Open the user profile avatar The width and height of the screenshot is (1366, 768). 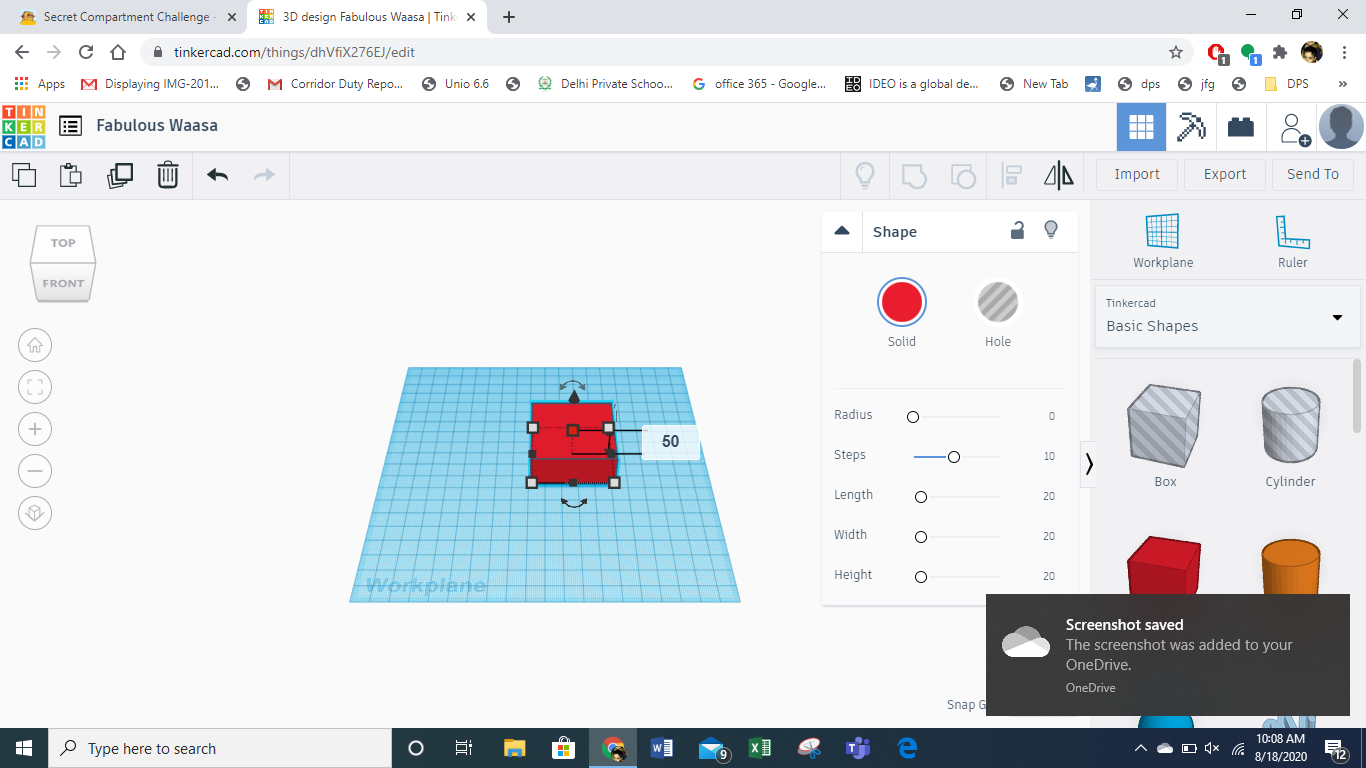click(1341, 127)
